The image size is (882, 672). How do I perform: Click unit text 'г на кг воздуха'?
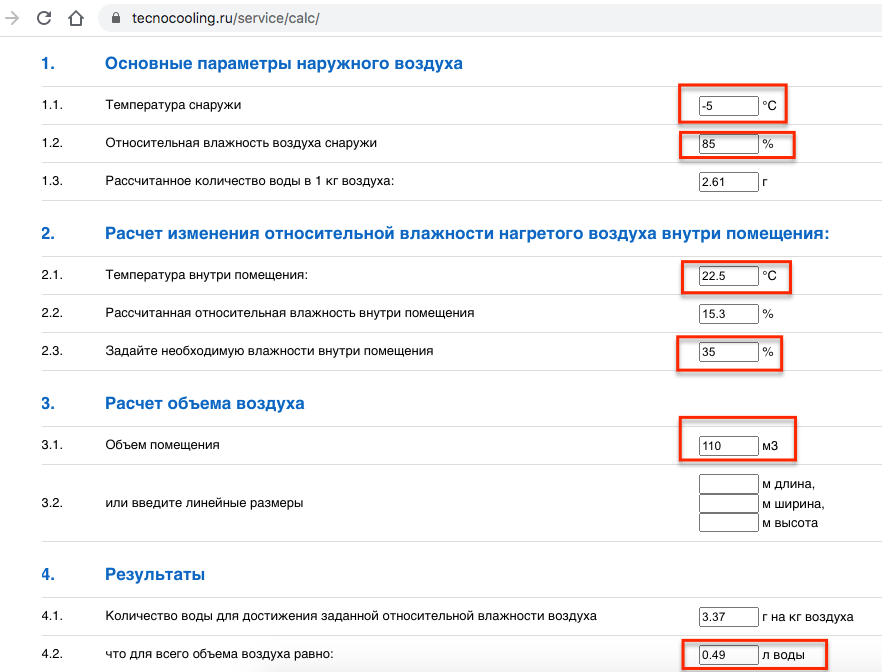pos(808,617)
